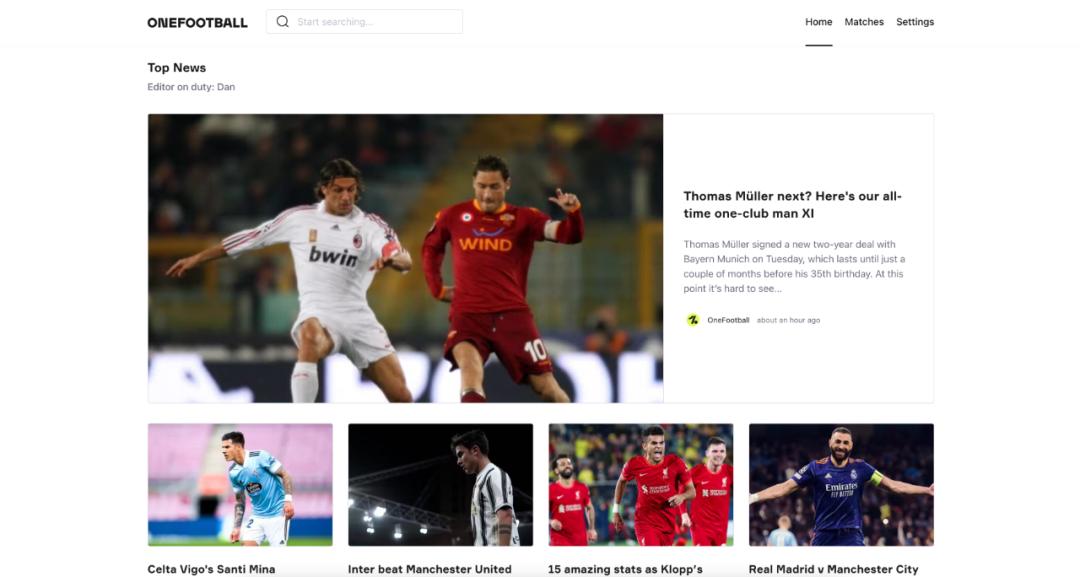The width and height of the screenshot is (1080, 577).
Task: Click the OneFootball logo
Action: (x=197, y=22)
